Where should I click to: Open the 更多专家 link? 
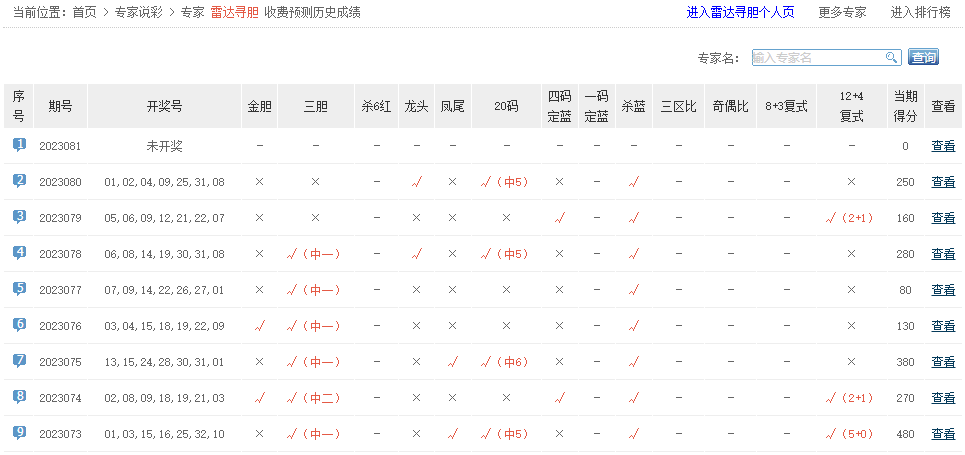point(842,13)
